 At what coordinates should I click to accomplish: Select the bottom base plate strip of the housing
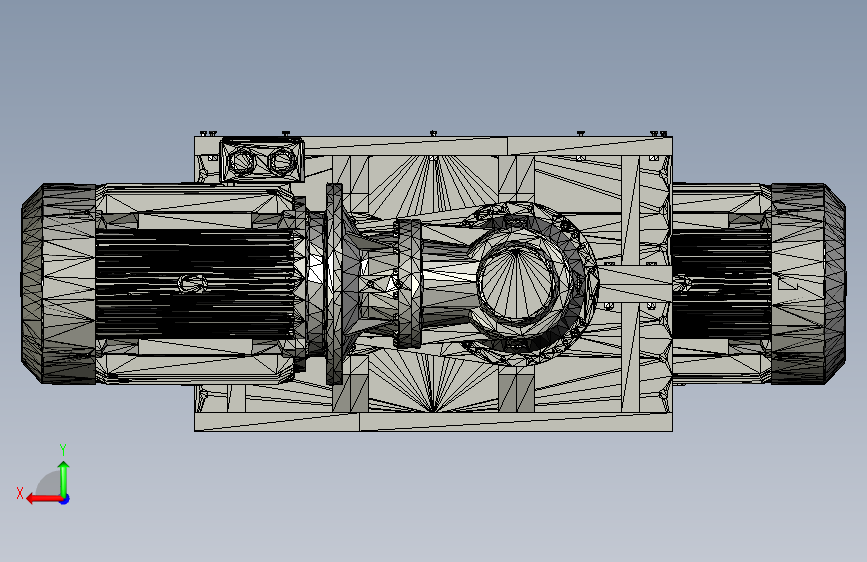[x=434, y=422]
